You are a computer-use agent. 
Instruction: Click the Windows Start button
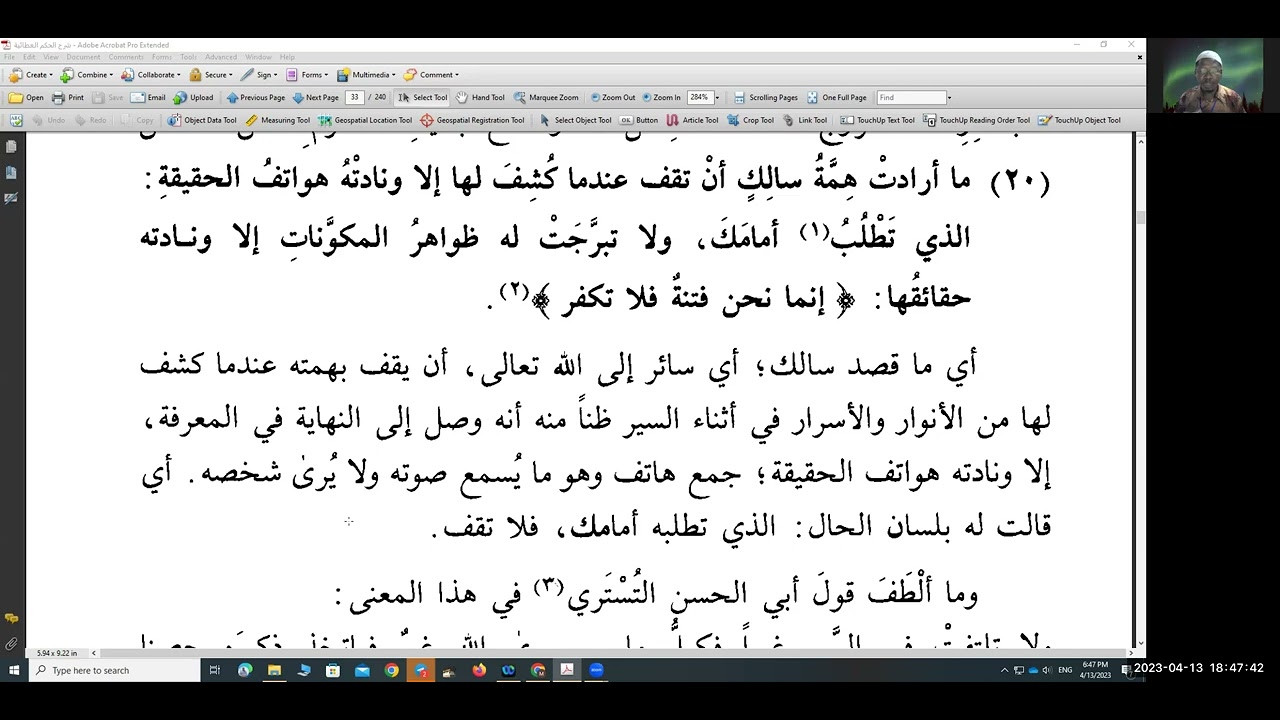coord(13,670)
